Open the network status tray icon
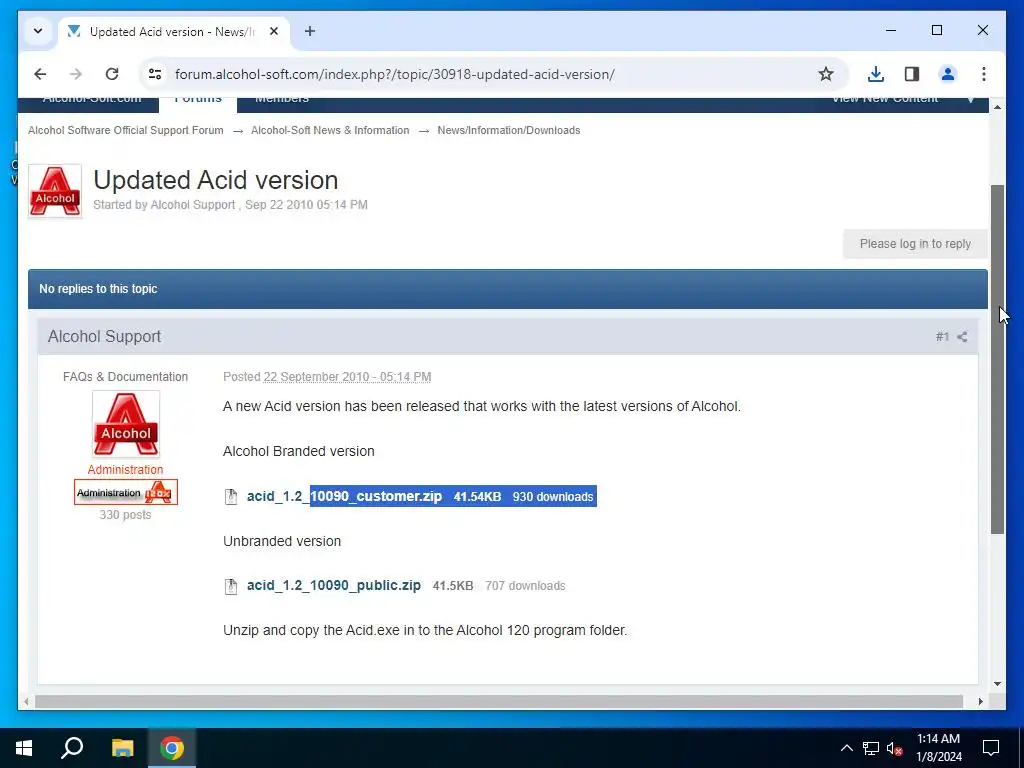Screen dimensions: 1024x768 pos(871,748)
